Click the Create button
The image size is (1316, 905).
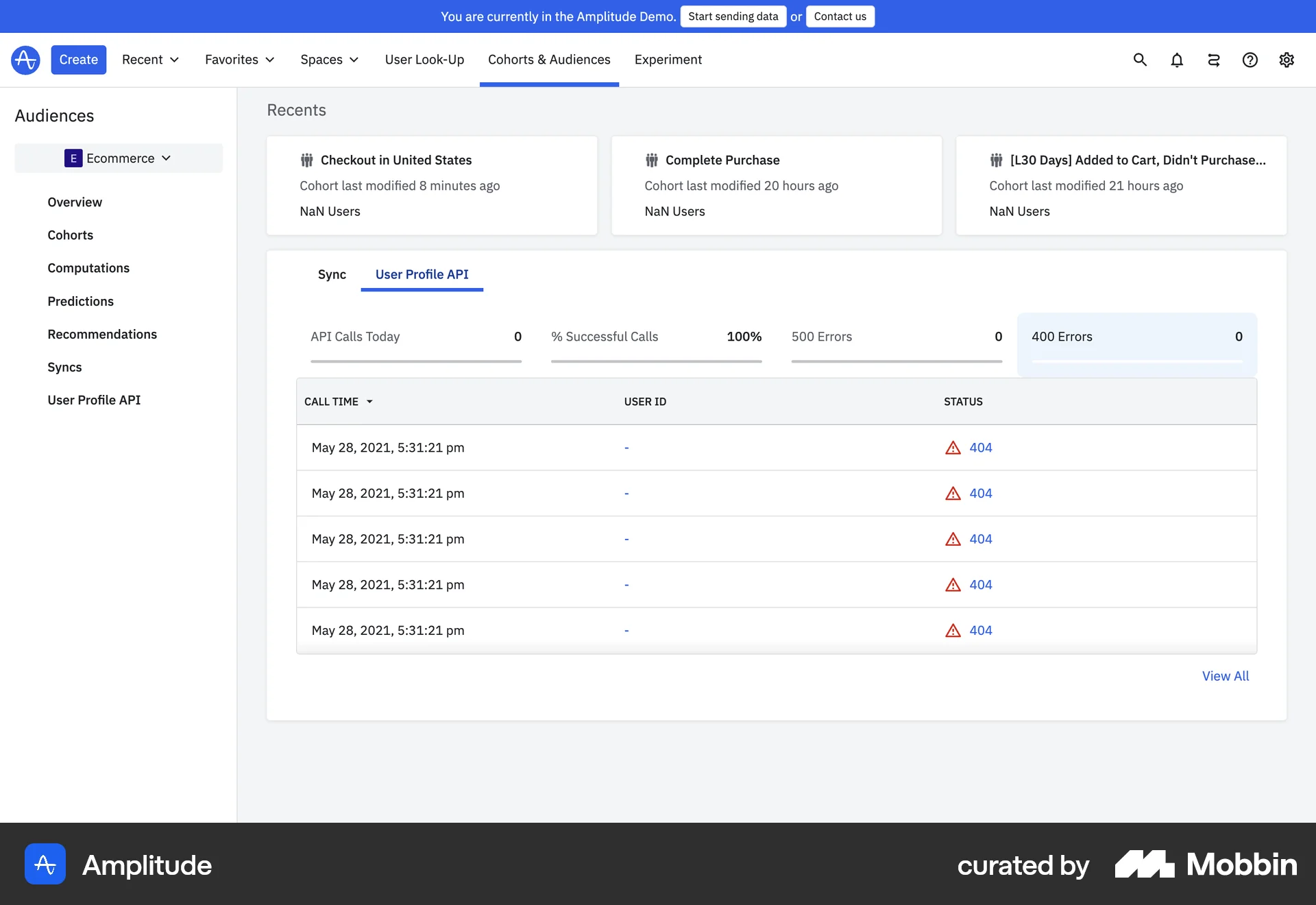tap(79, 60)
